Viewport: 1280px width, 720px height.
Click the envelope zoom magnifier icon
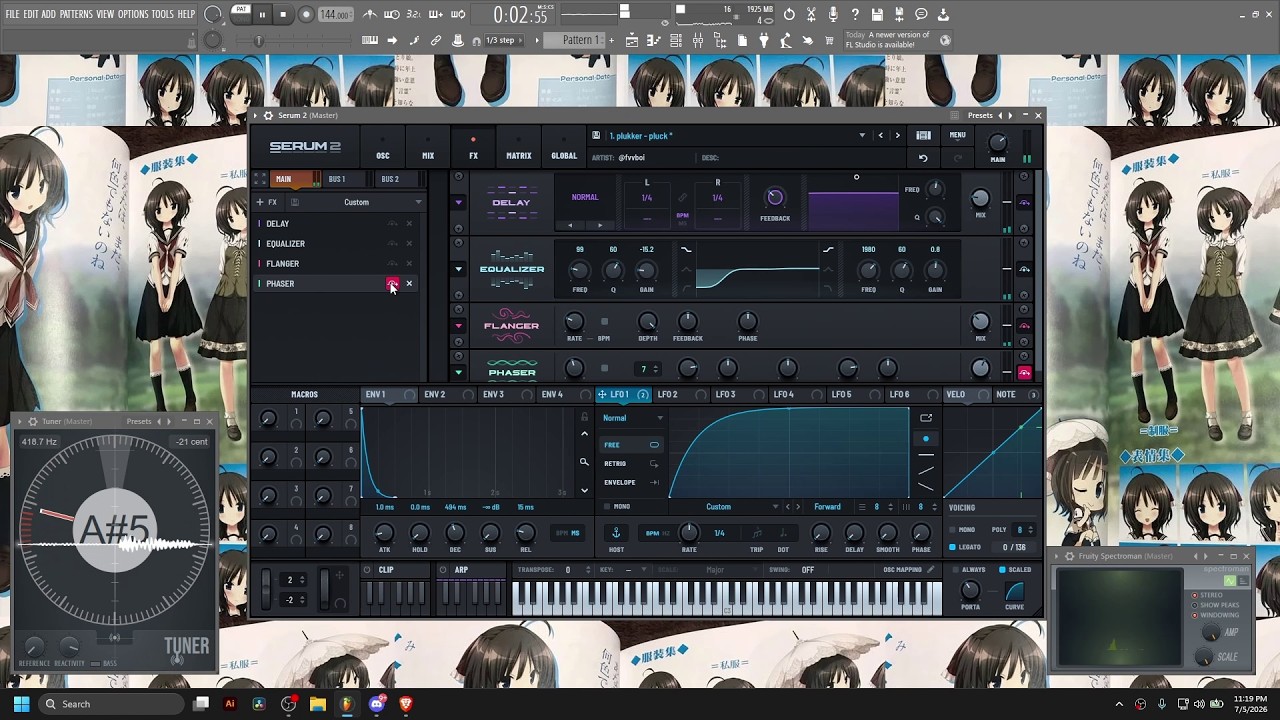(x=584, y=462)
